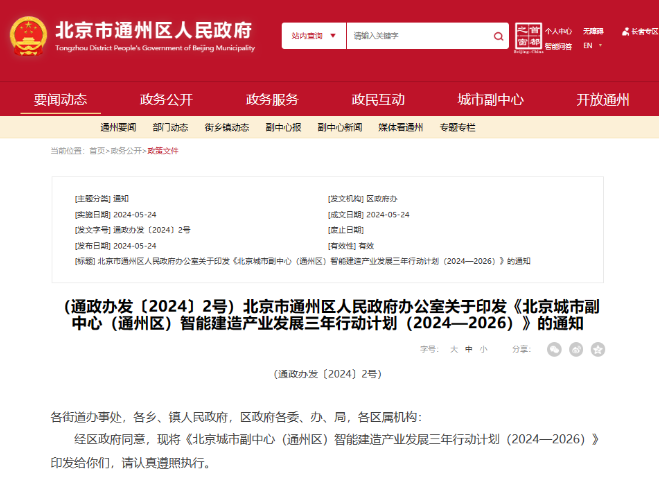Viewport: 659px width, 487px height.
Task: Click the search magnifier icon
Action: [500, 36]
